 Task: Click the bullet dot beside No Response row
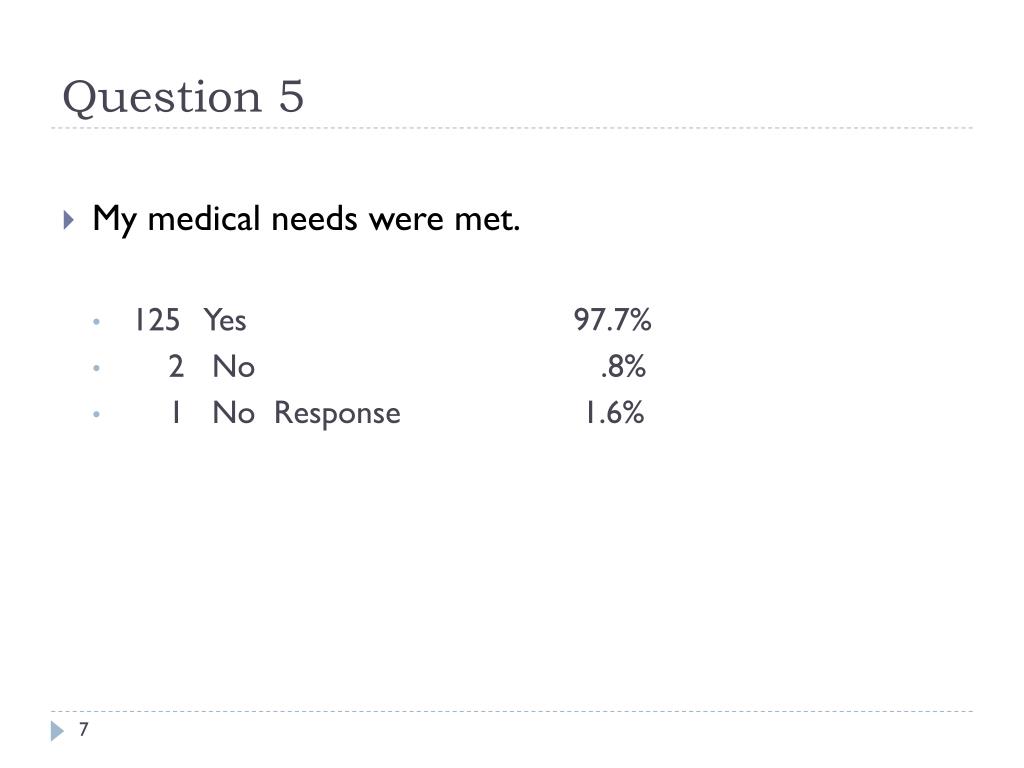click(97, 414)
